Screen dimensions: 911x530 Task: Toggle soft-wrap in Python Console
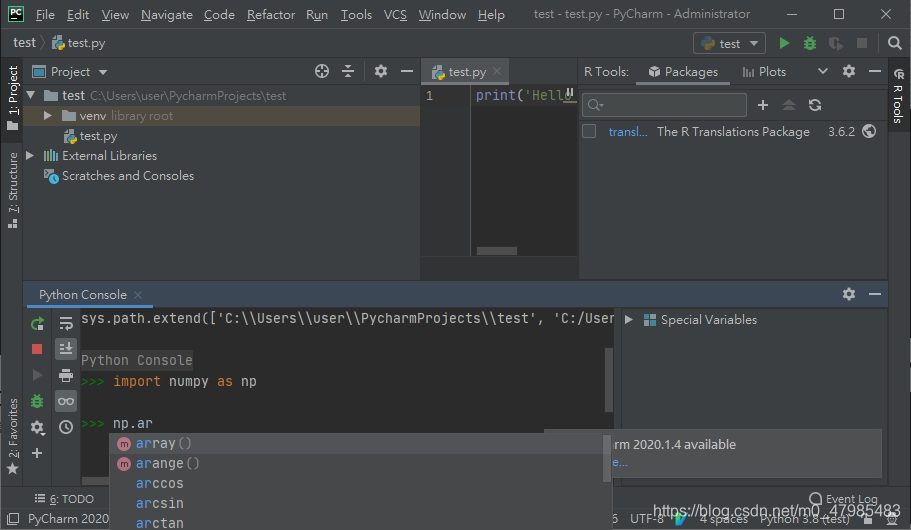[66, 324]
